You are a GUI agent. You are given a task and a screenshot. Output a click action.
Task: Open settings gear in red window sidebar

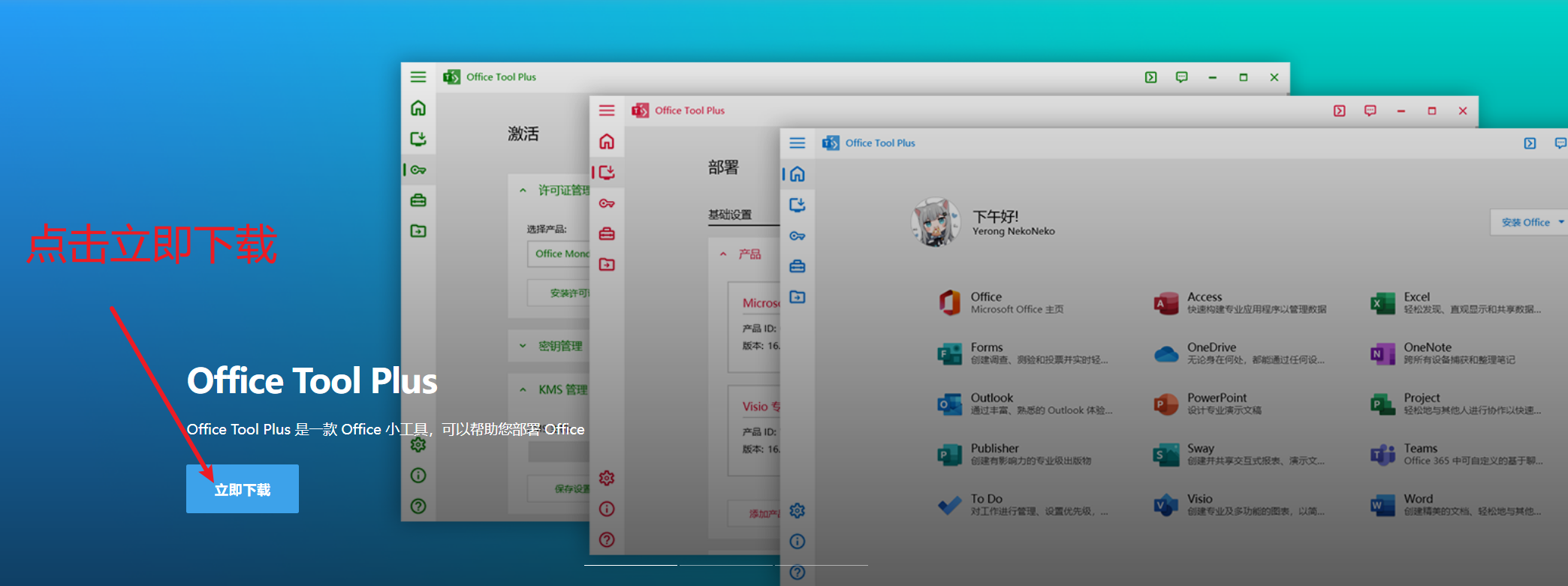607,478
